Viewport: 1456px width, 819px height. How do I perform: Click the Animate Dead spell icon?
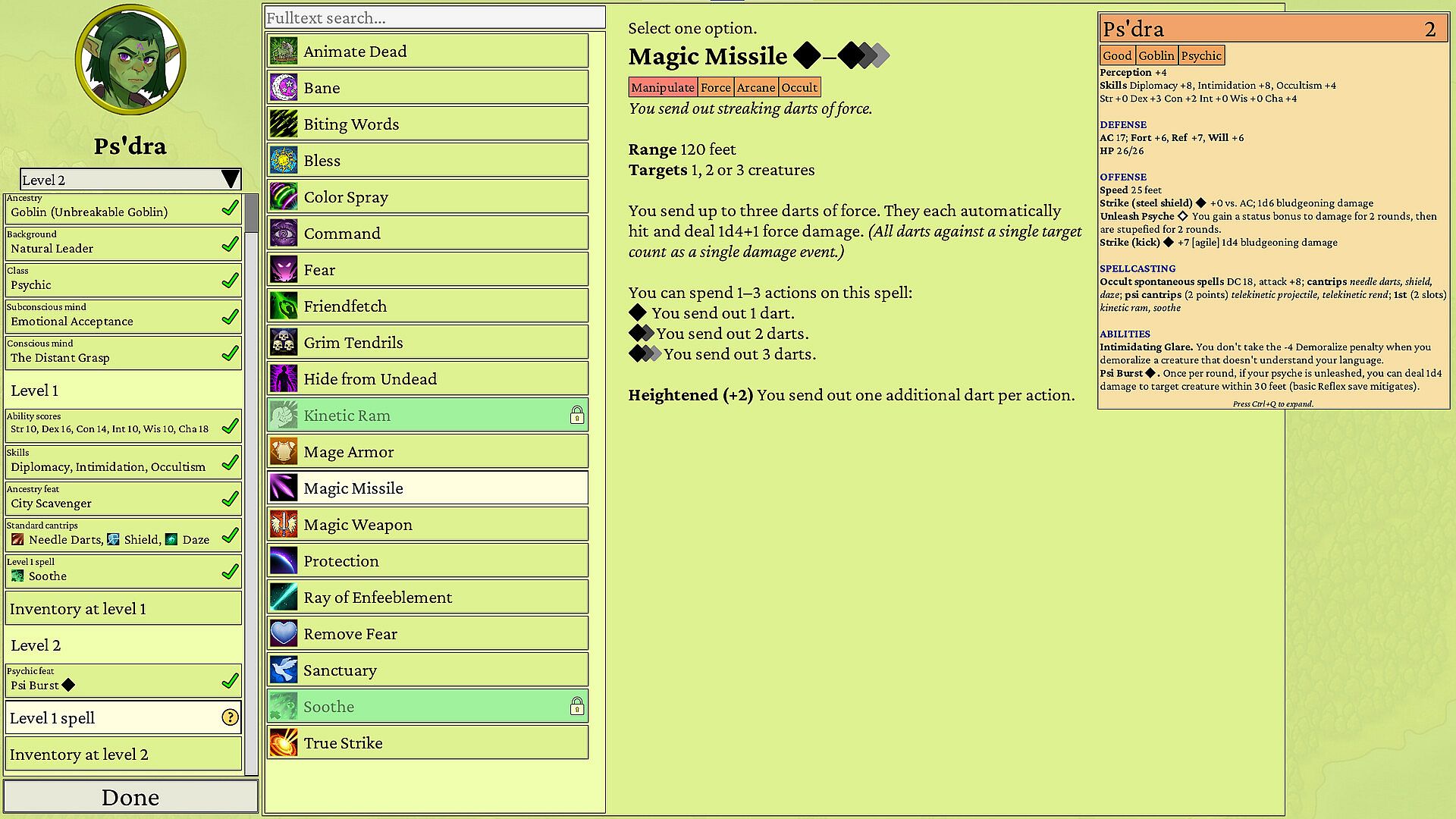pyautogui.click(x=284, y=52)
